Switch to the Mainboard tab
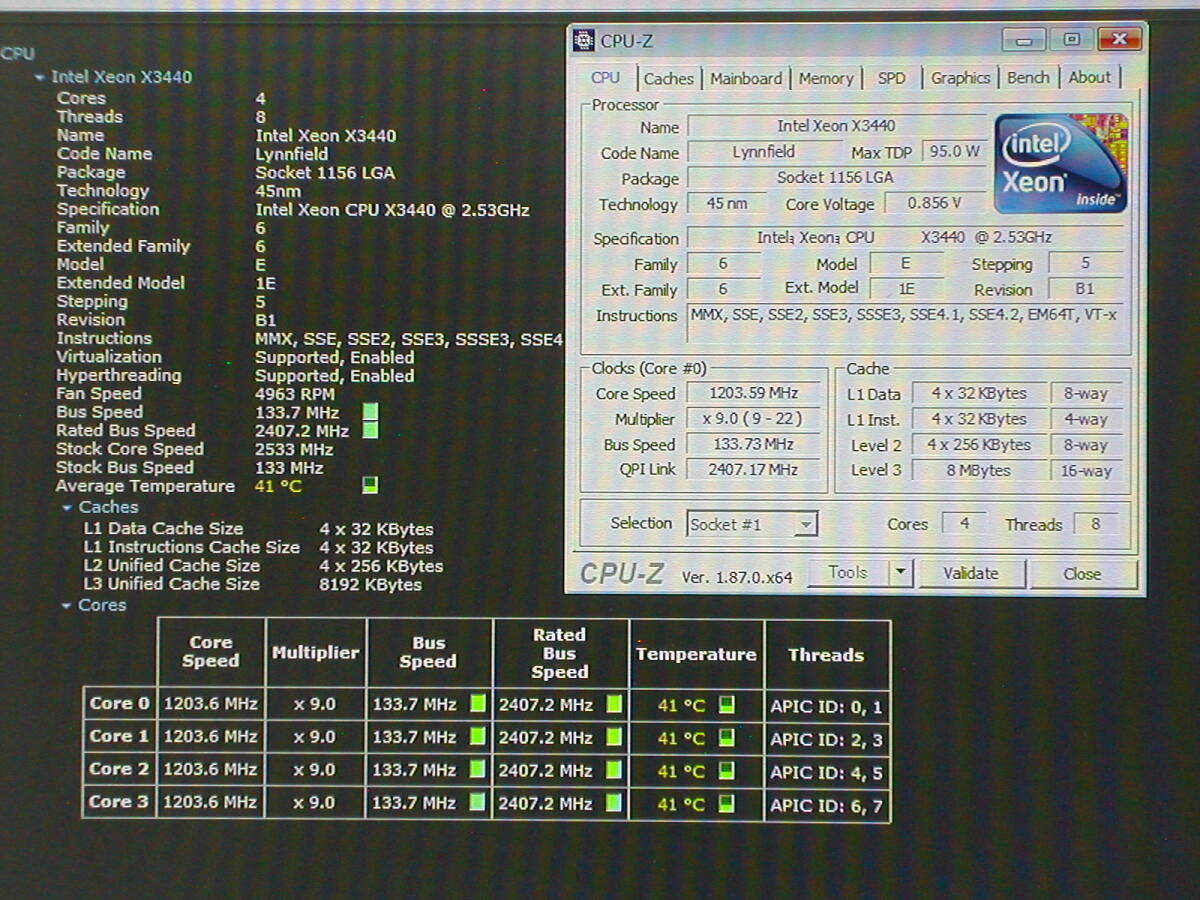Viewport: 1200px width, 900px height. [x=746, y=78]
